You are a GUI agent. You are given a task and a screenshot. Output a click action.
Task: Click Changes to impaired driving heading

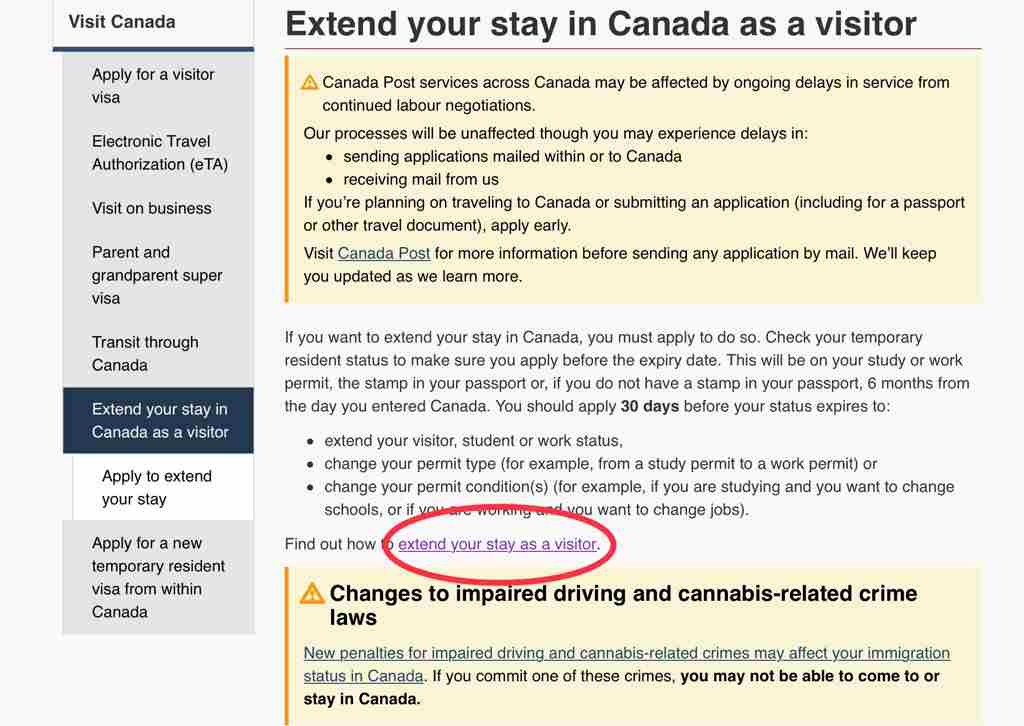coord(623,605)
